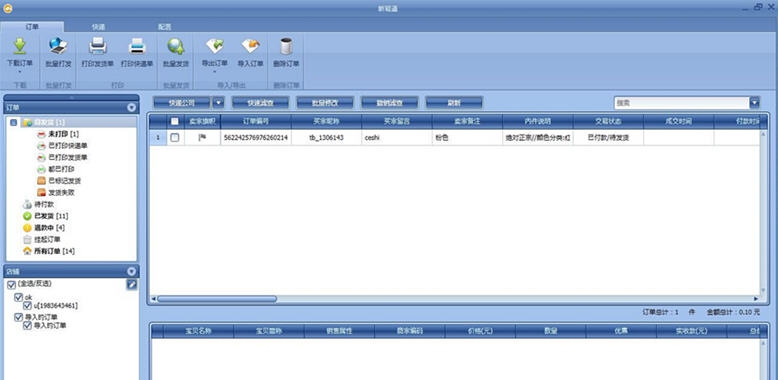Click the 已付款/待发货 status cell
The height and width of the screenshot is (380, 778).
click(x=608, y=138)
